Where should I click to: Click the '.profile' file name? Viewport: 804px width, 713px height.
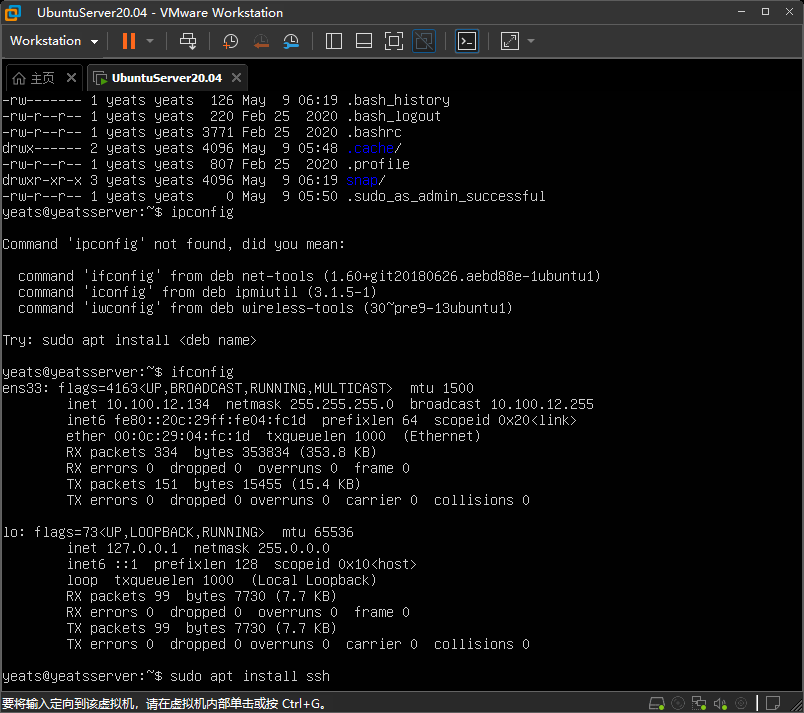coord(378,164)
